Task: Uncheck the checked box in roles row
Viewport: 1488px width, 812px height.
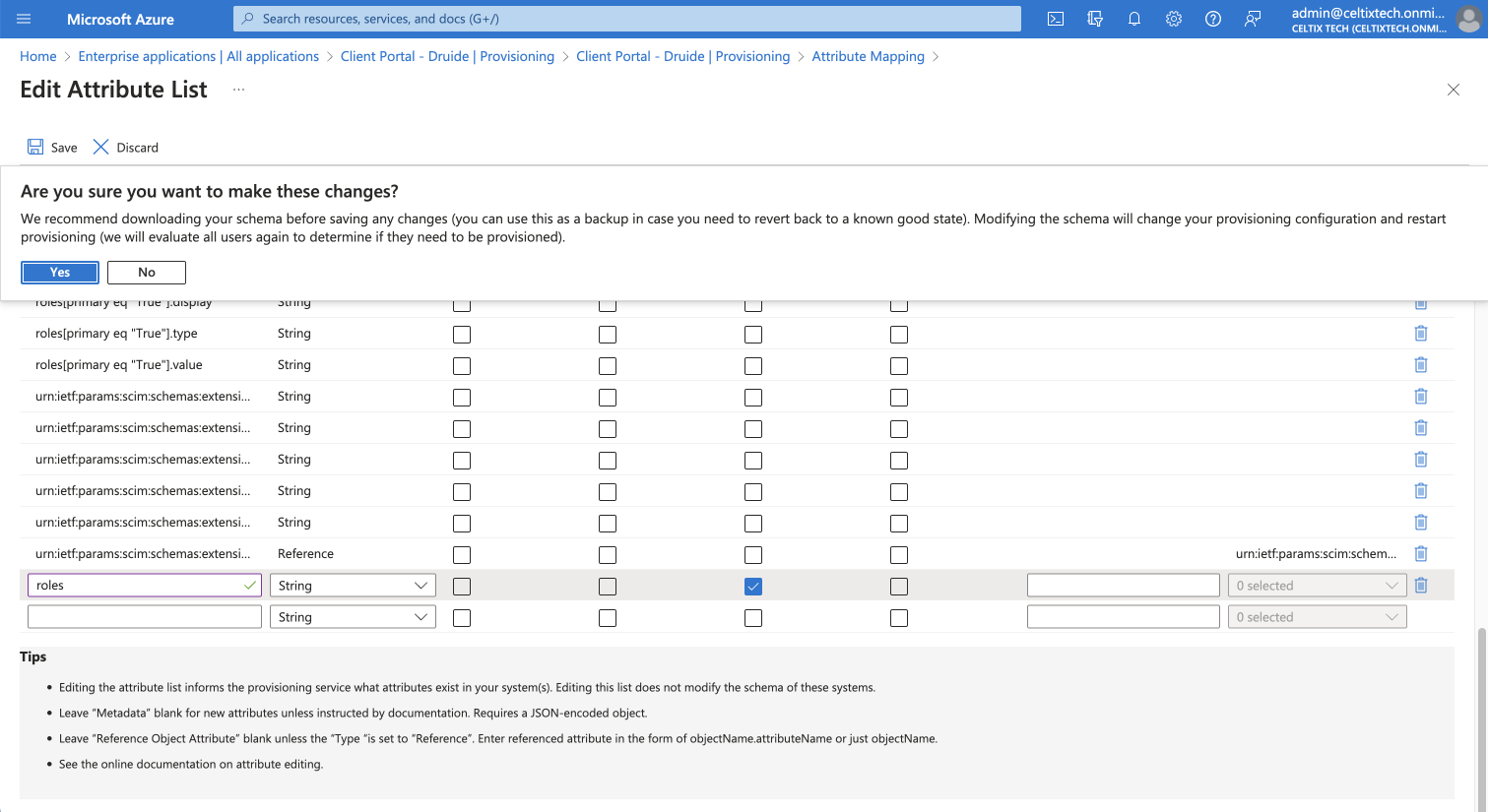Action: [753, 587]
